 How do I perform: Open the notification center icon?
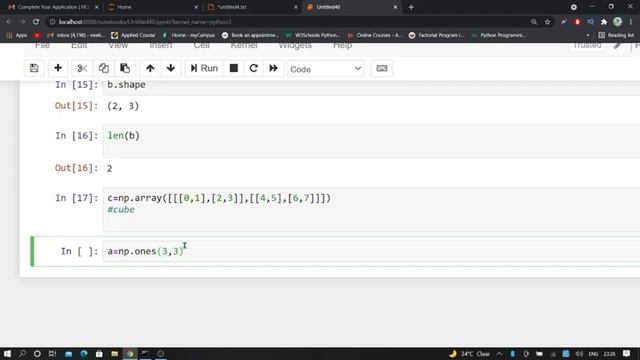627,353
